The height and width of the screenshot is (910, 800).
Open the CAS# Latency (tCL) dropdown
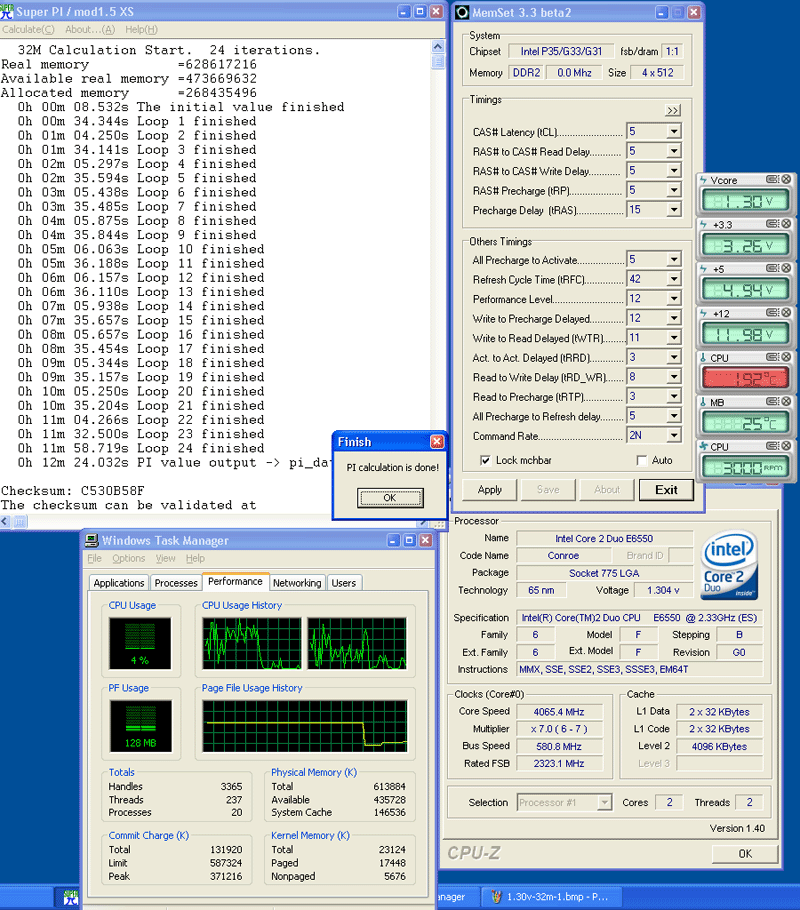[x=673, y=132]
